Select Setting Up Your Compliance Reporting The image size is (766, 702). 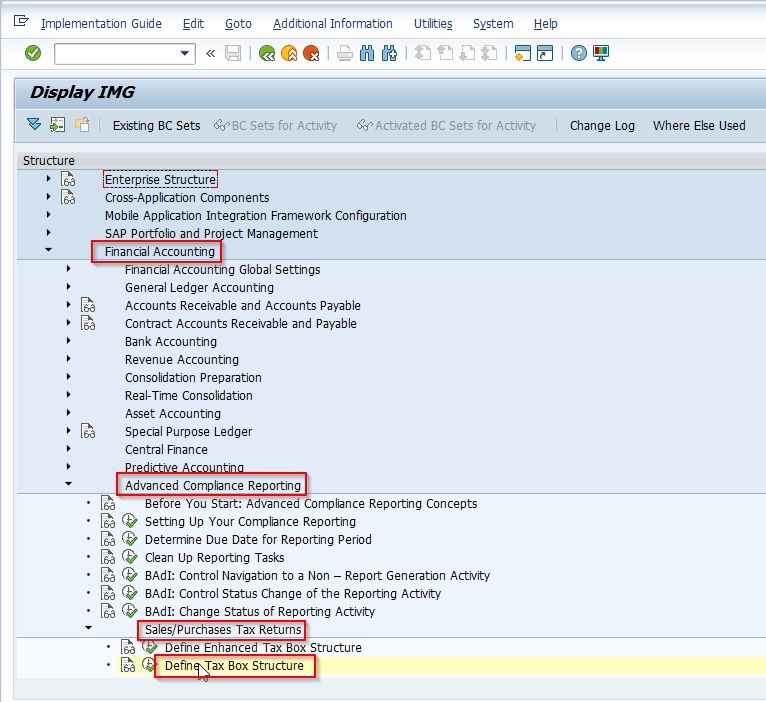(x=250, y=522)
